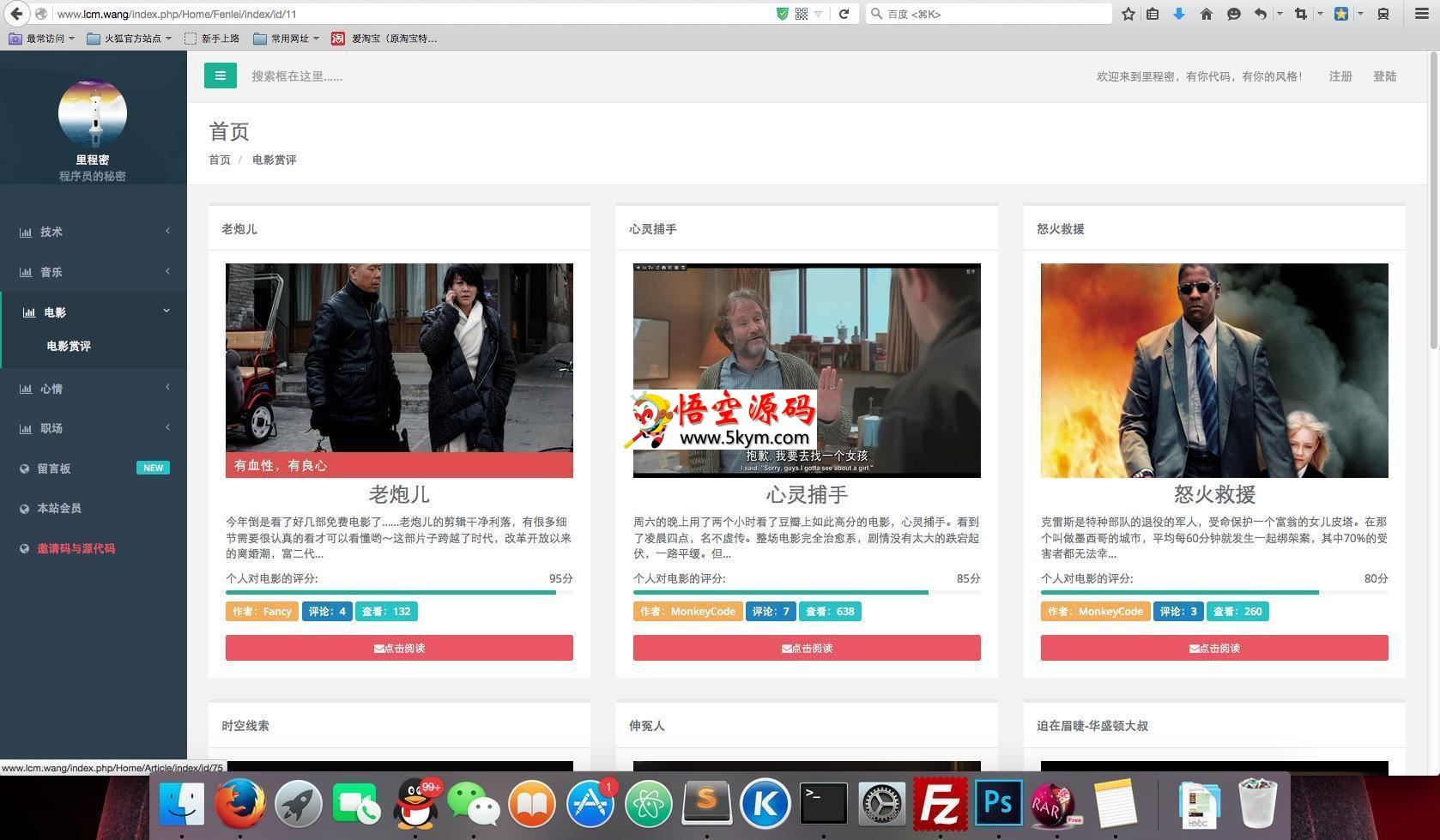Expand the 心情 sidebar menu
Image resolution: width=1440 pixels, height=840 pixels.
pos(94,389)
